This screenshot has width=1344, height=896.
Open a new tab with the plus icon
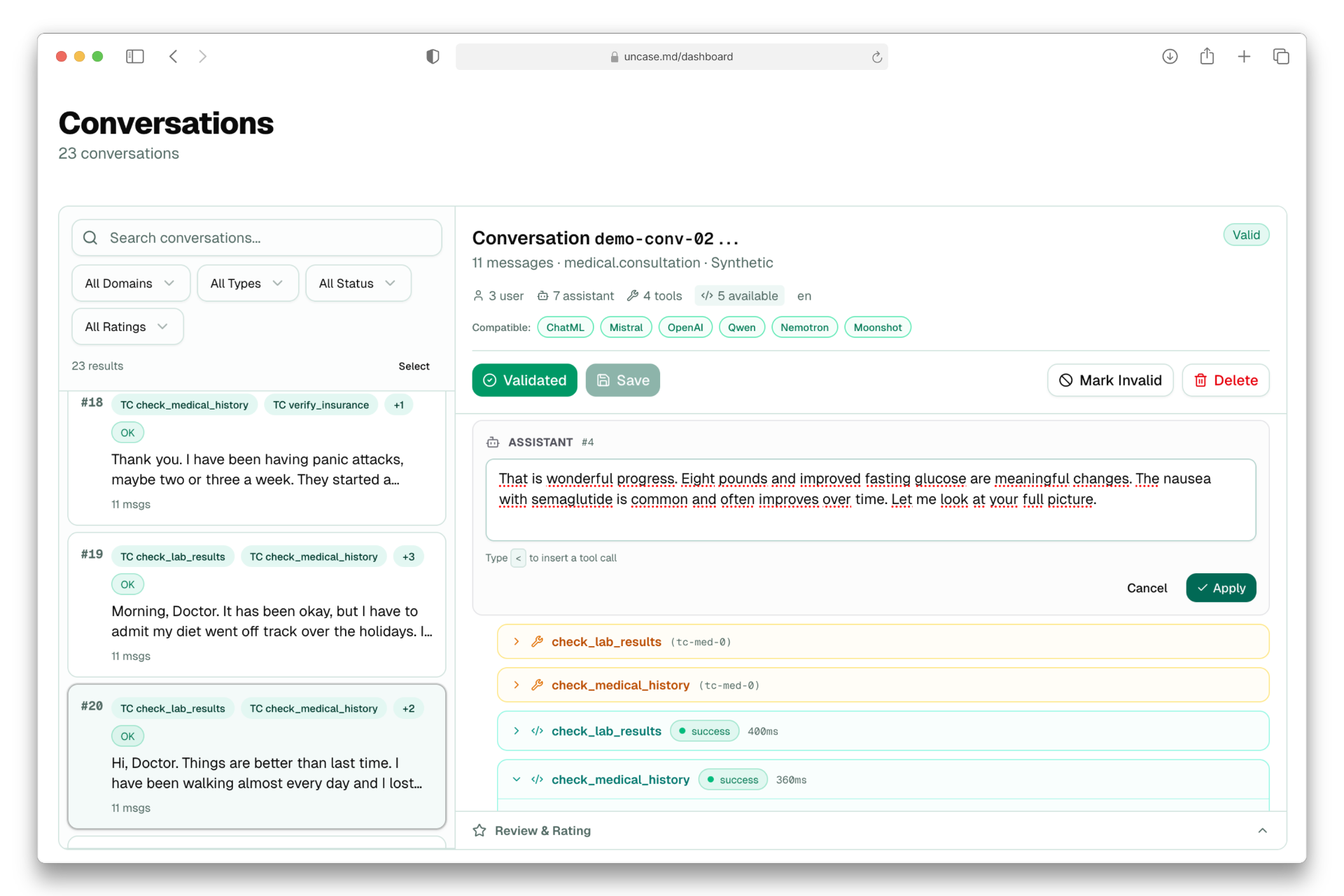(x=1244, y=57)
